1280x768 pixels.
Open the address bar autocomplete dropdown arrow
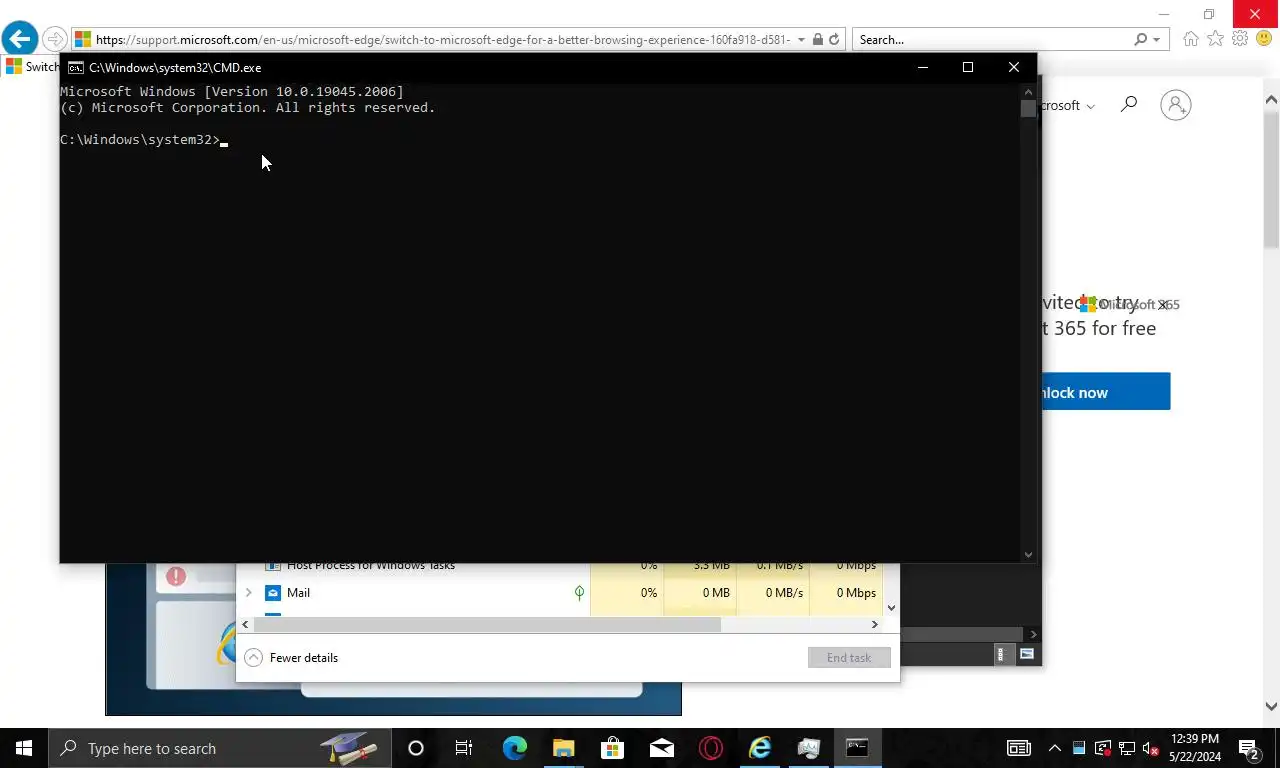click(801, 40)
